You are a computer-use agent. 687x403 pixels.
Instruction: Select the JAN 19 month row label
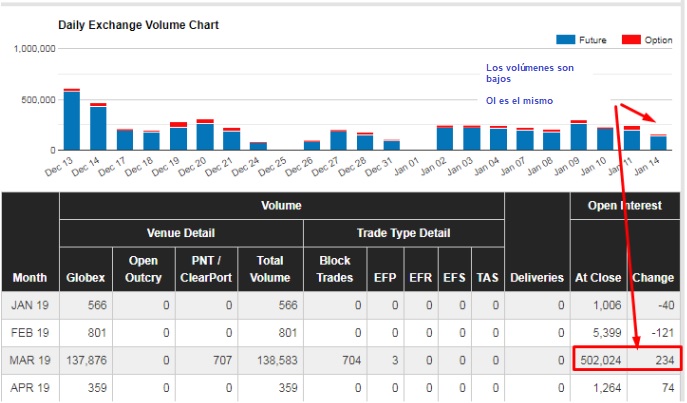(30, 305)
